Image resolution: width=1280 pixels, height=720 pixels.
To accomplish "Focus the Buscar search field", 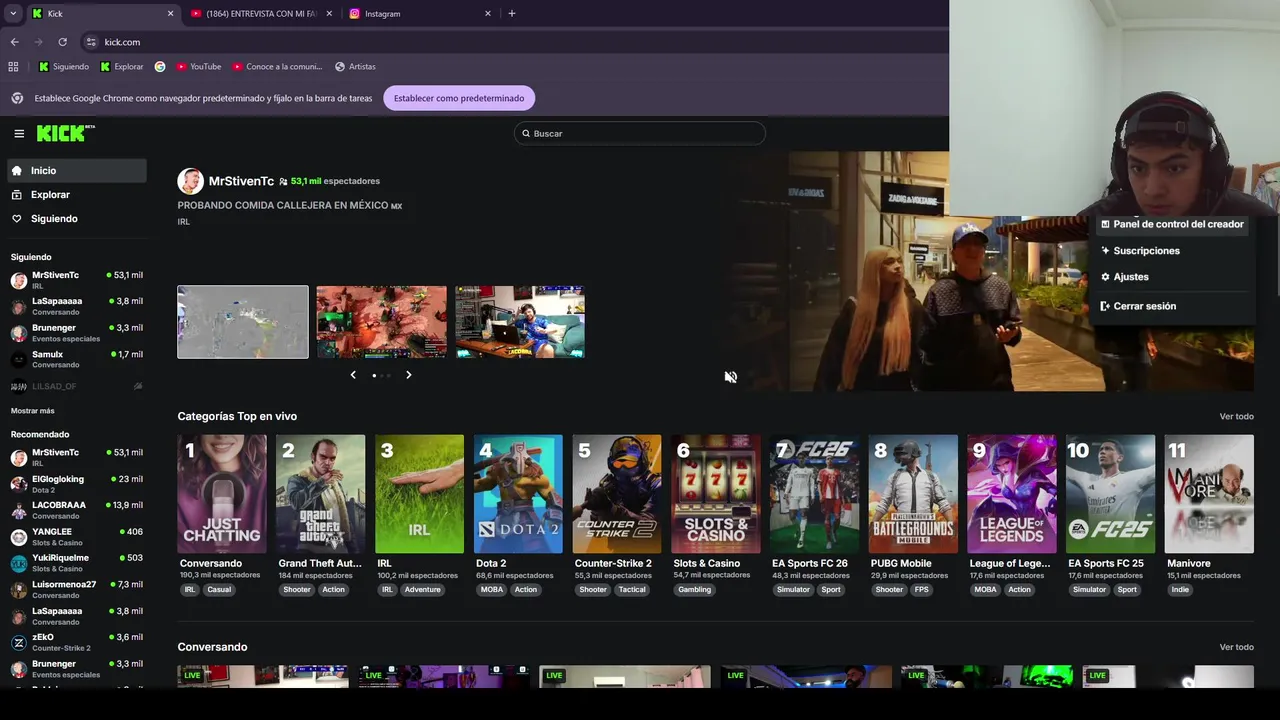I will pos(640,133).
